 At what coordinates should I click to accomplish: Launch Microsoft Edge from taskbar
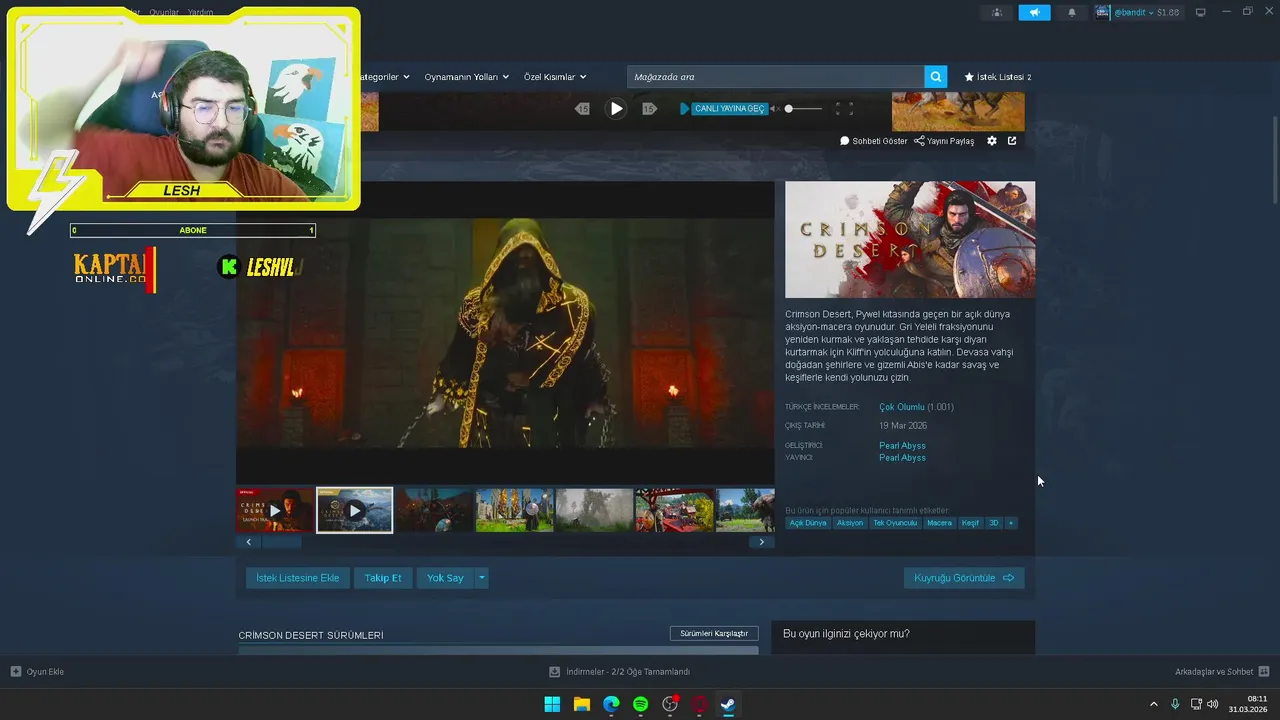[611, 704]
